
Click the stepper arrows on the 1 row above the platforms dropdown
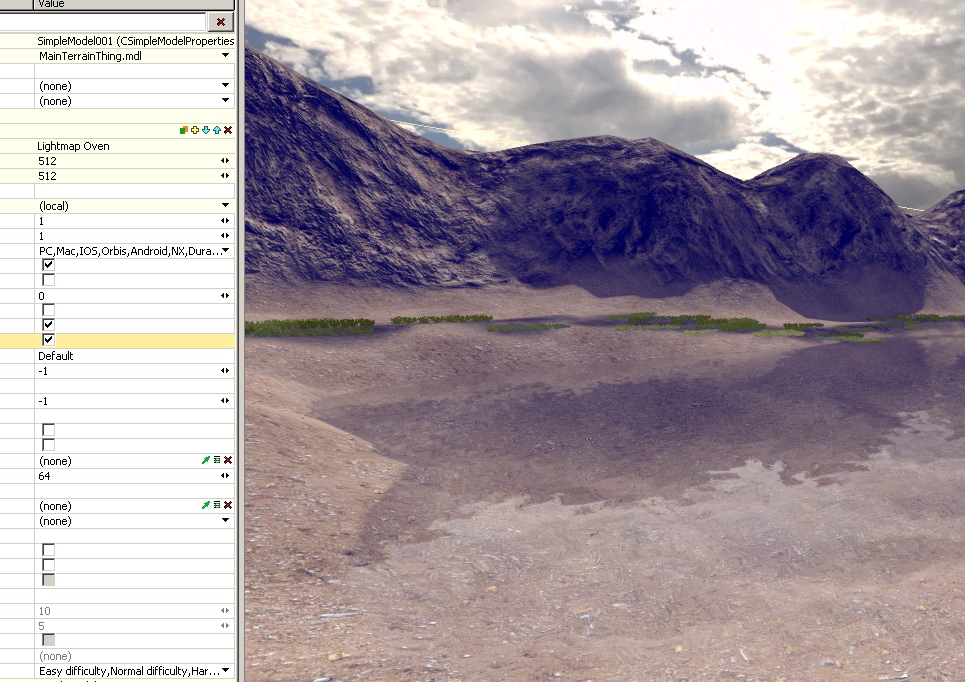[225, 236]
